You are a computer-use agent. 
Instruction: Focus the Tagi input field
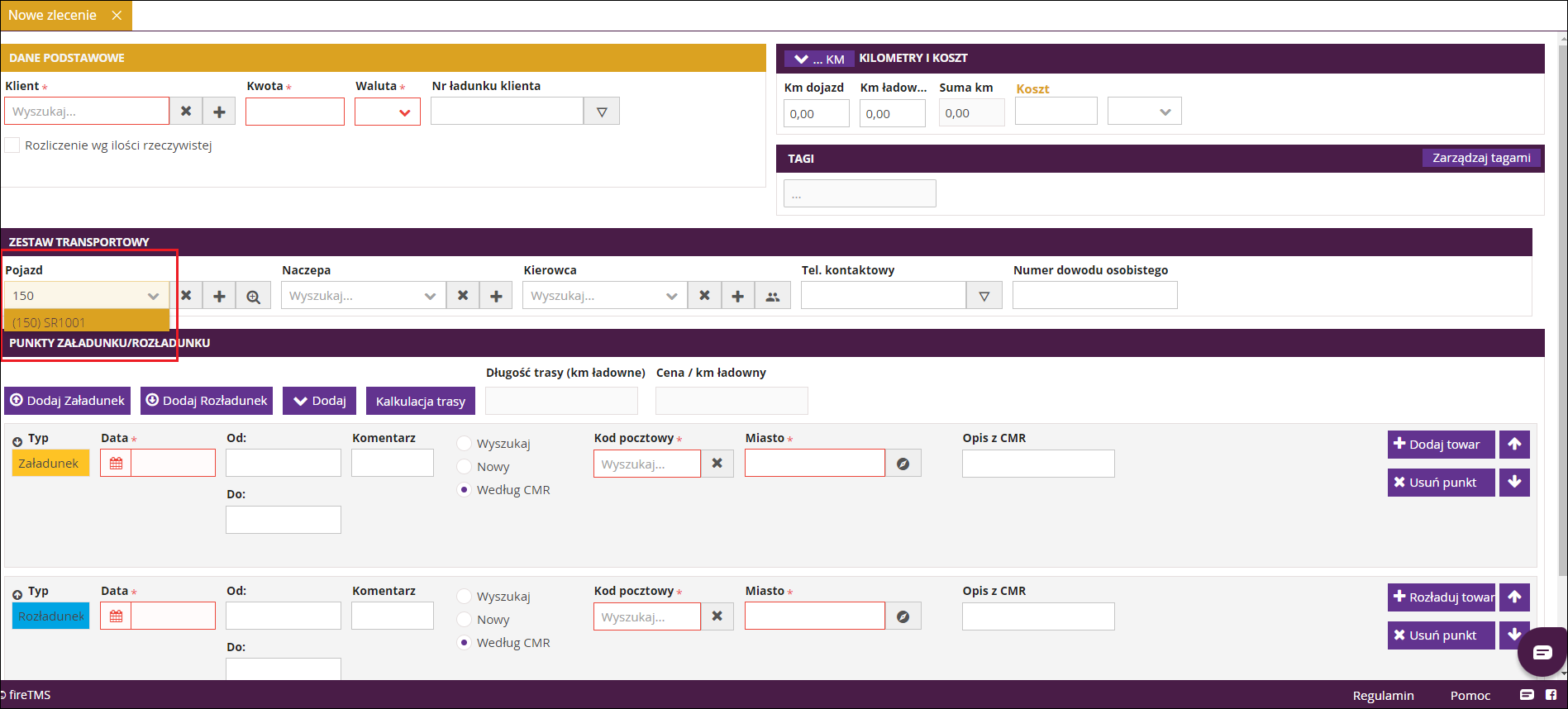click(x=860, y=193)
